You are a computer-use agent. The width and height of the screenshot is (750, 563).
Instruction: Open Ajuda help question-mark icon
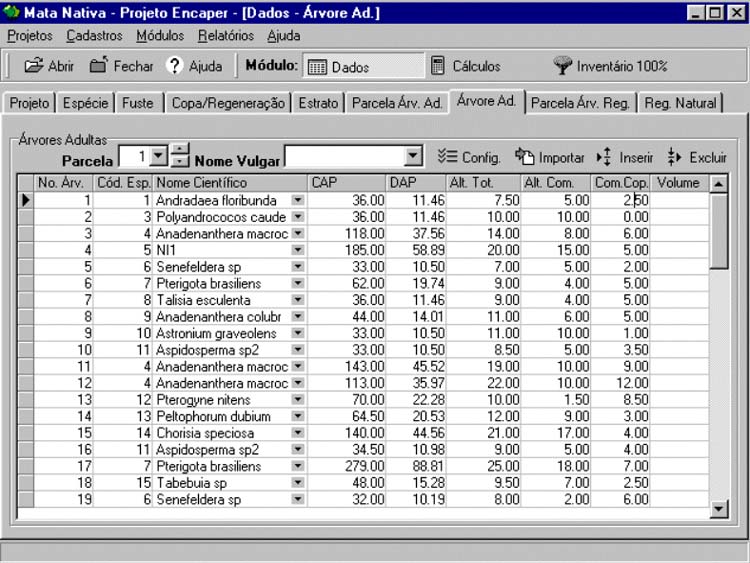[175, 66]
